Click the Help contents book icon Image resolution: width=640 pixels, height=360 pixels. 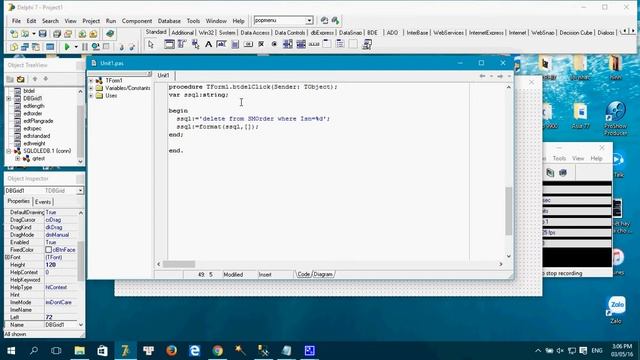[x=110, y=34]
